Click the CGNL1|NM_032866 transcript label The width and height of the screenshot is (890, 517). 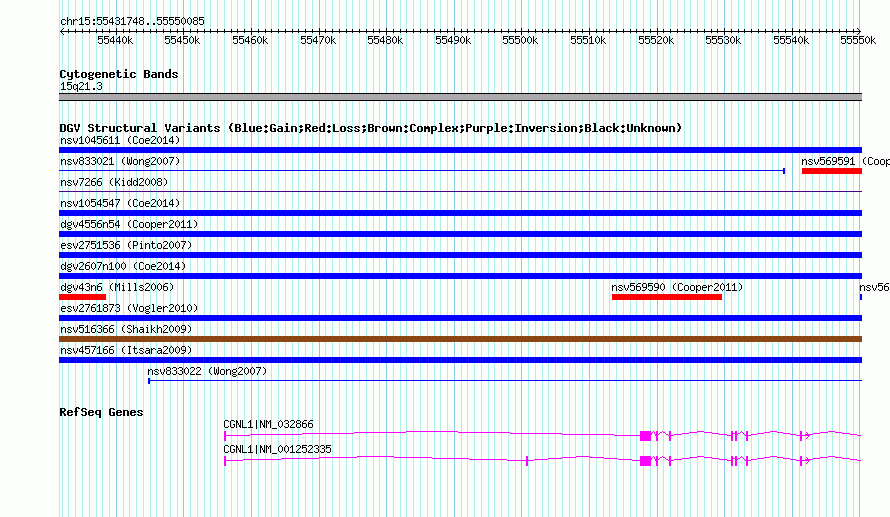click(268, 424)
